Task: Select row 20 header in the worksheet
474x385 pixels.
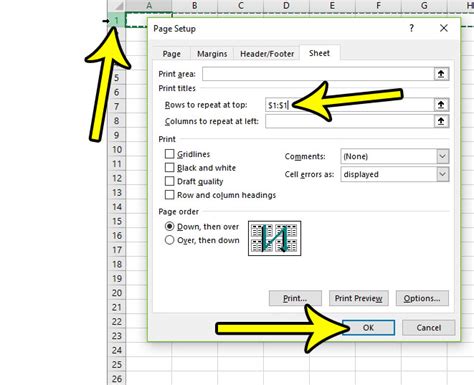Action: [117, 293]
